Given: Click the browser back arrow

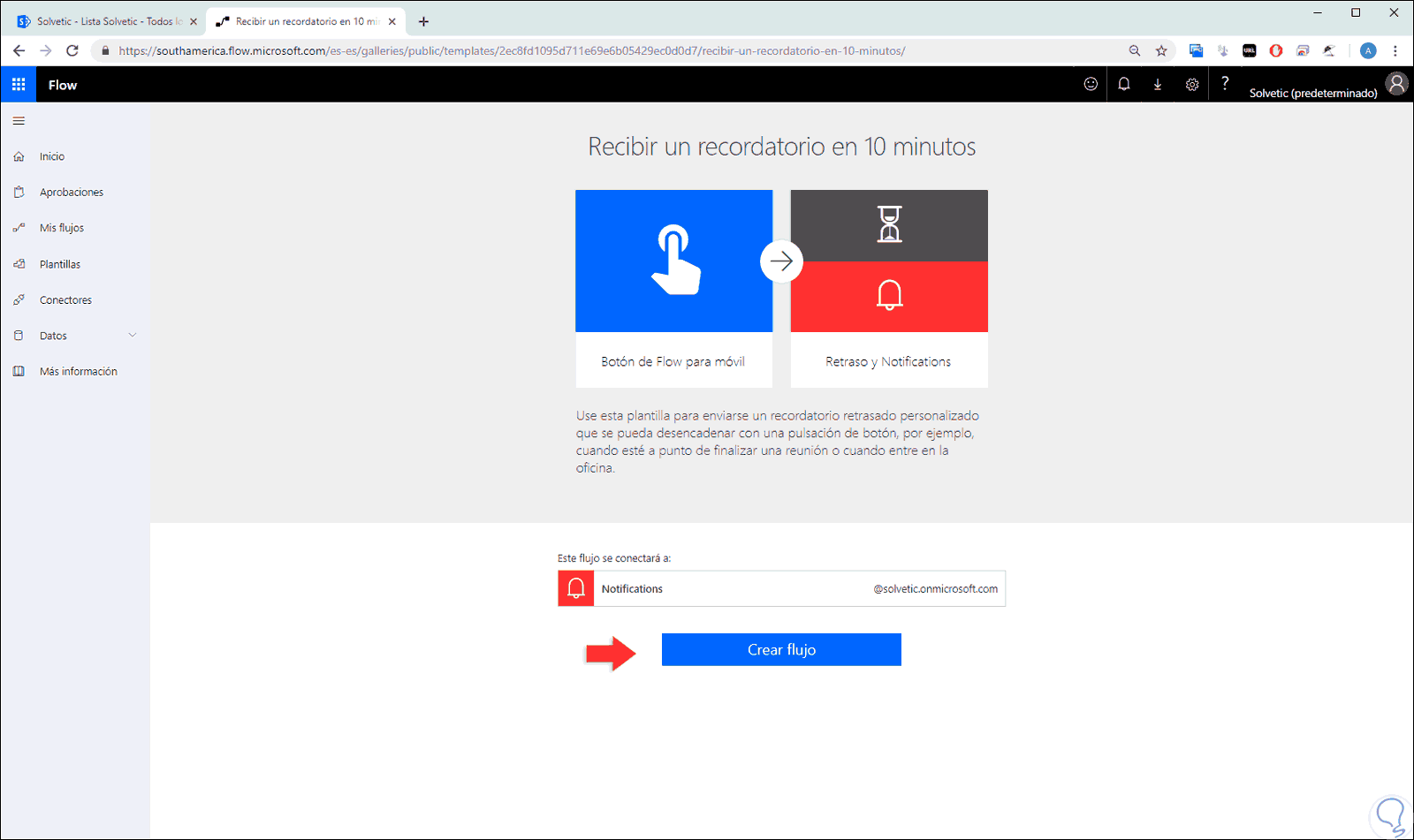Looking at the screenshot, I should pyautogui.click(x=19, y=50).
